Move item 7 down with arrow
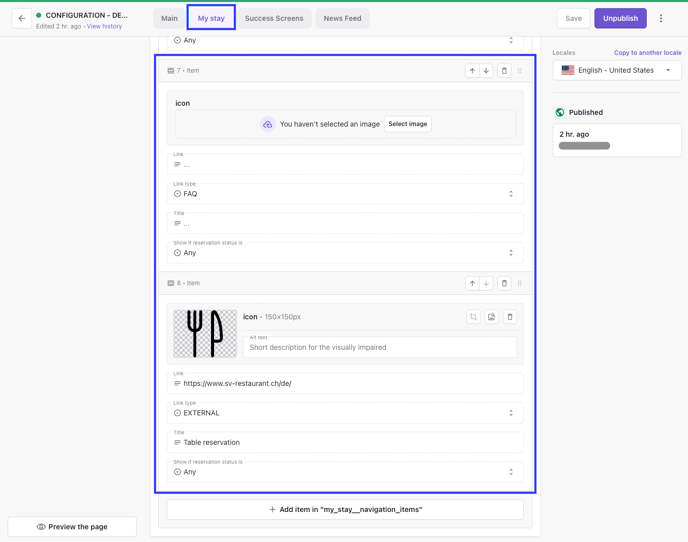Screen dimensions: 688x542 pyautogui.click(x=486, y=71)
